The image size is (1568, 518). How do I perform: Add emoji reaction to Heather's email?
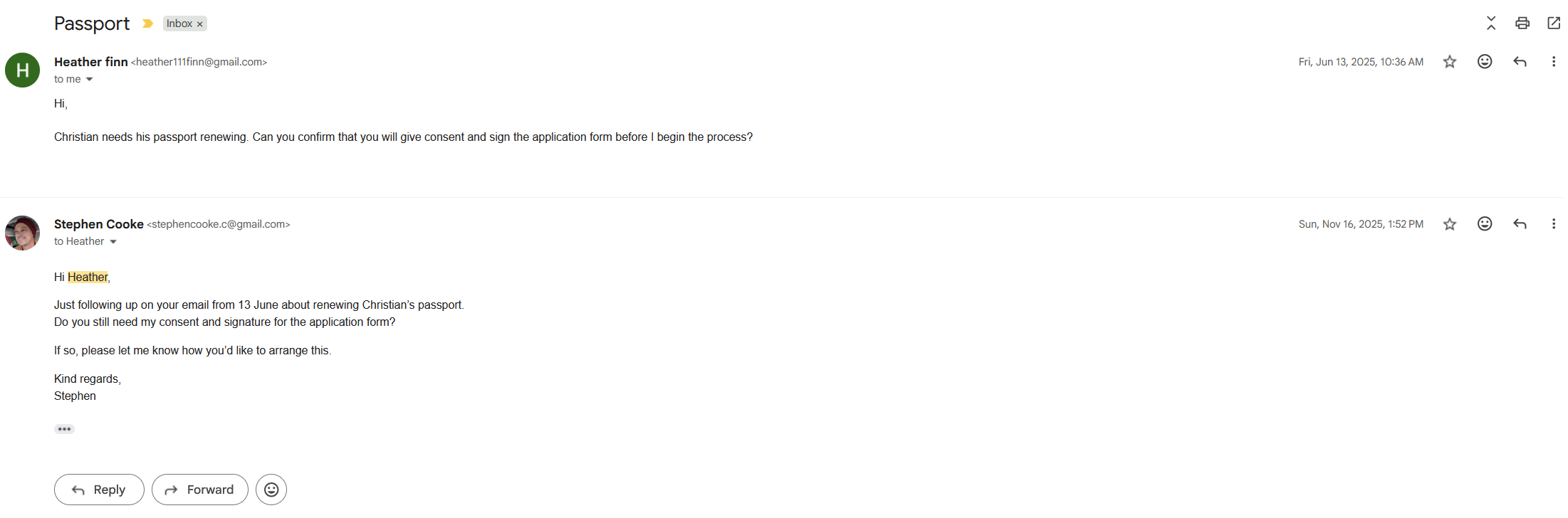(1484, 62)
